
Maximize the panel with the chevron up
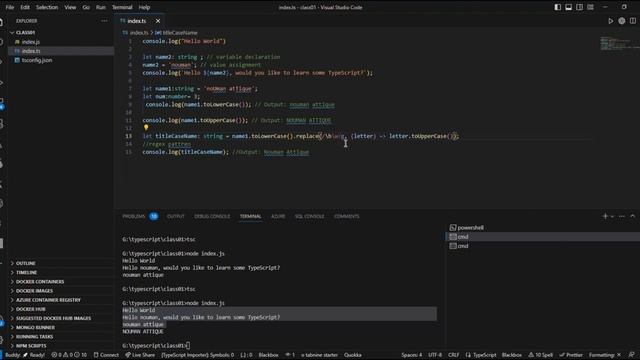pyautogui.click(x=633, y=216)
